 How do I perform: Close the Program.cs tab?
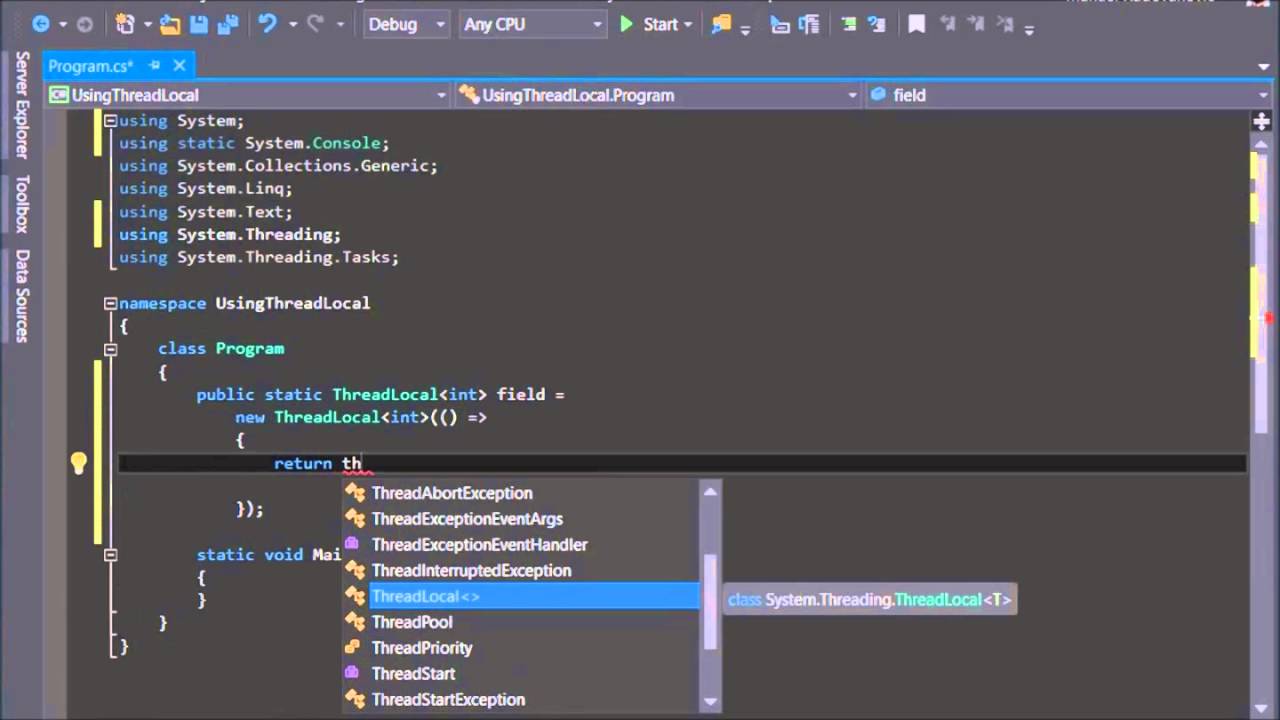click(180, 66)
